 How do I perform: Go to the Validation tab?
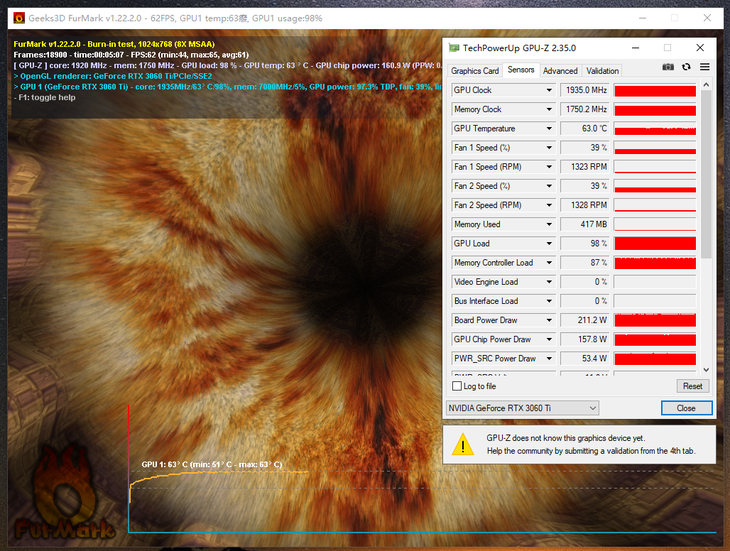coord(602,71)
